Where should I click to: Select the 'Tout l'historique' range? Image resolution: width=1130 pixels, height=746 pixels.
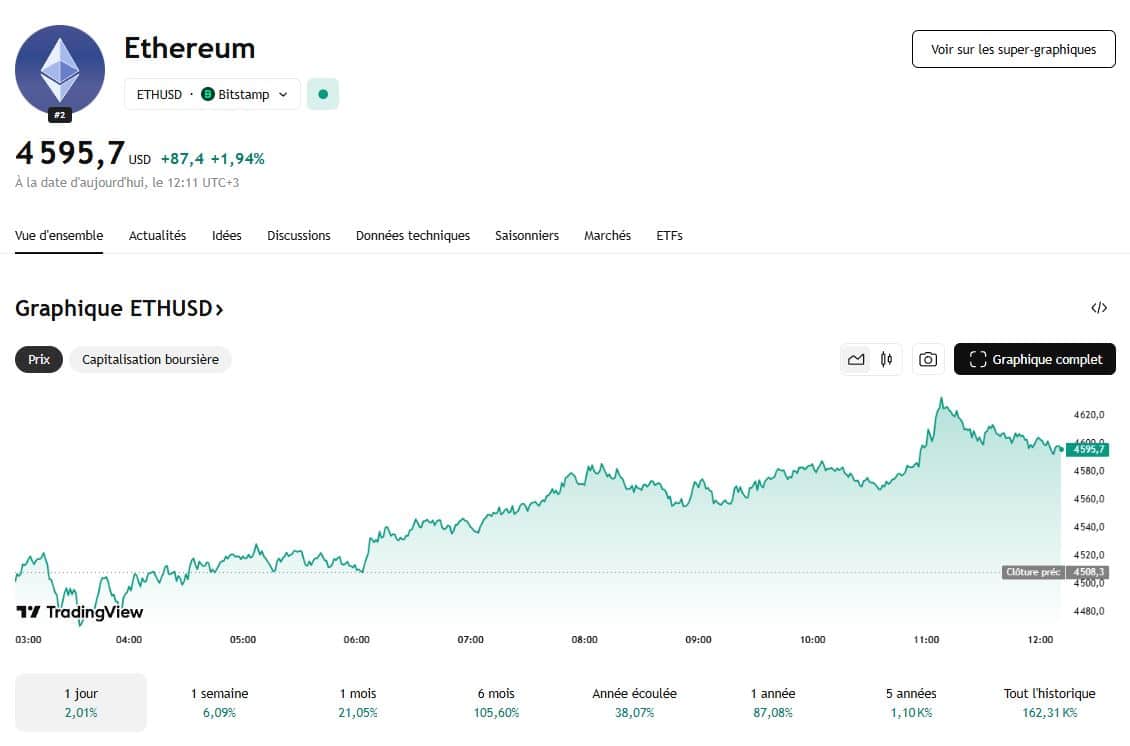pos(1049,703)
